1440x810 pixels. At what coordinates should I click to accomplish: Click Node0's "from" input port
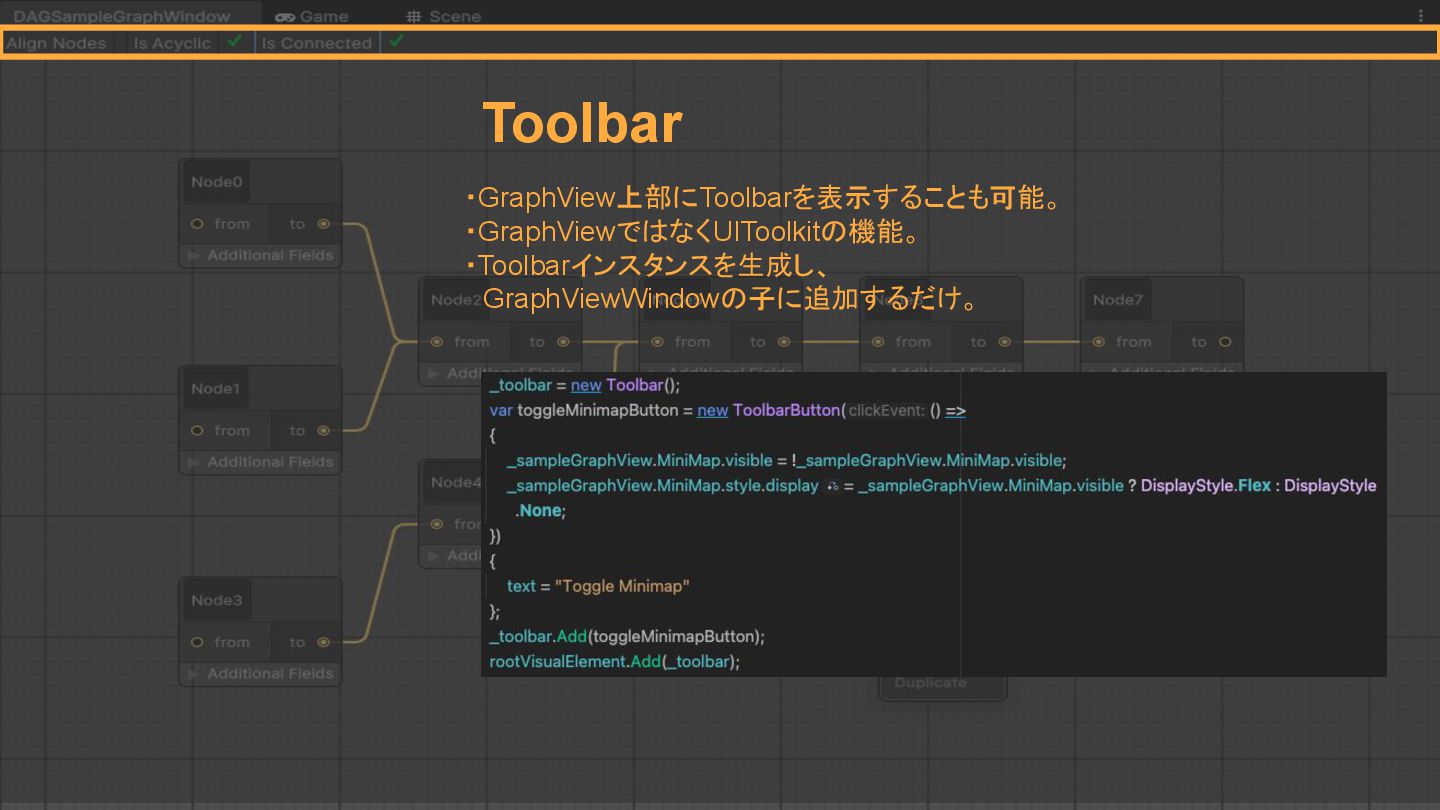tap(197, 224)
